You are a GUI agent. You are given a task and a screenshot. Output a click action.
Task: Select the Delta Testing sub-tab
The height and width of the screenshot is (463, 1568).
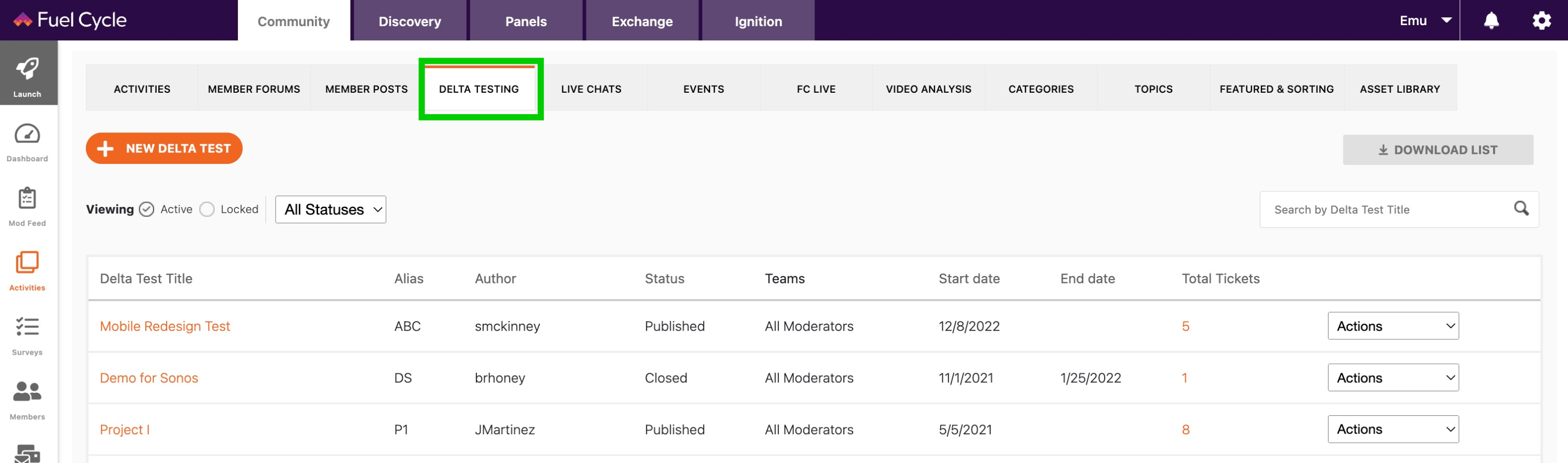click(479, 89)
